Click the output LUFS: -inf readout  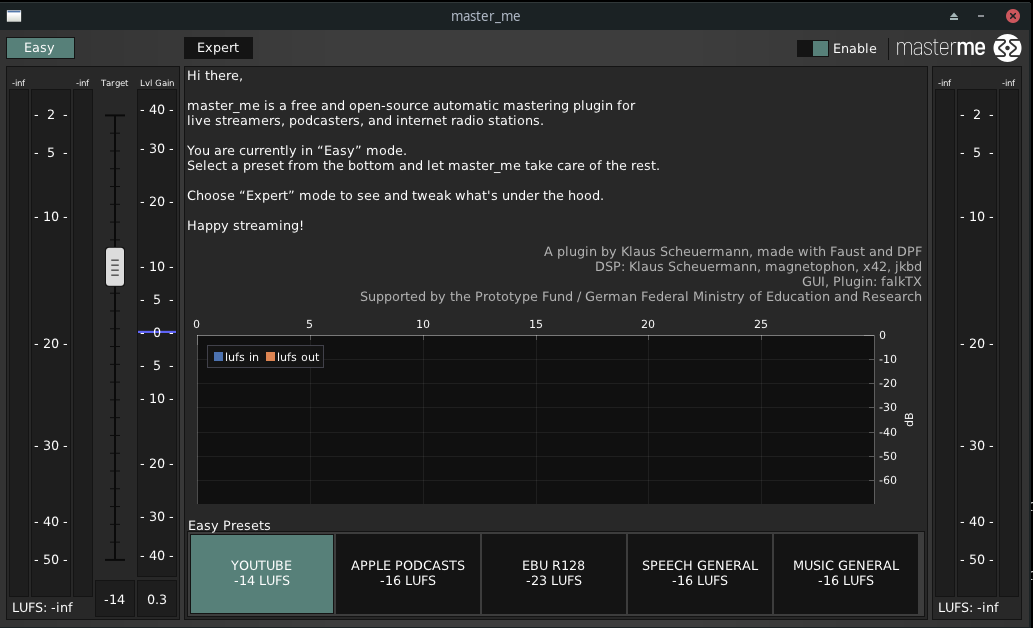click(x=968, y=607)
